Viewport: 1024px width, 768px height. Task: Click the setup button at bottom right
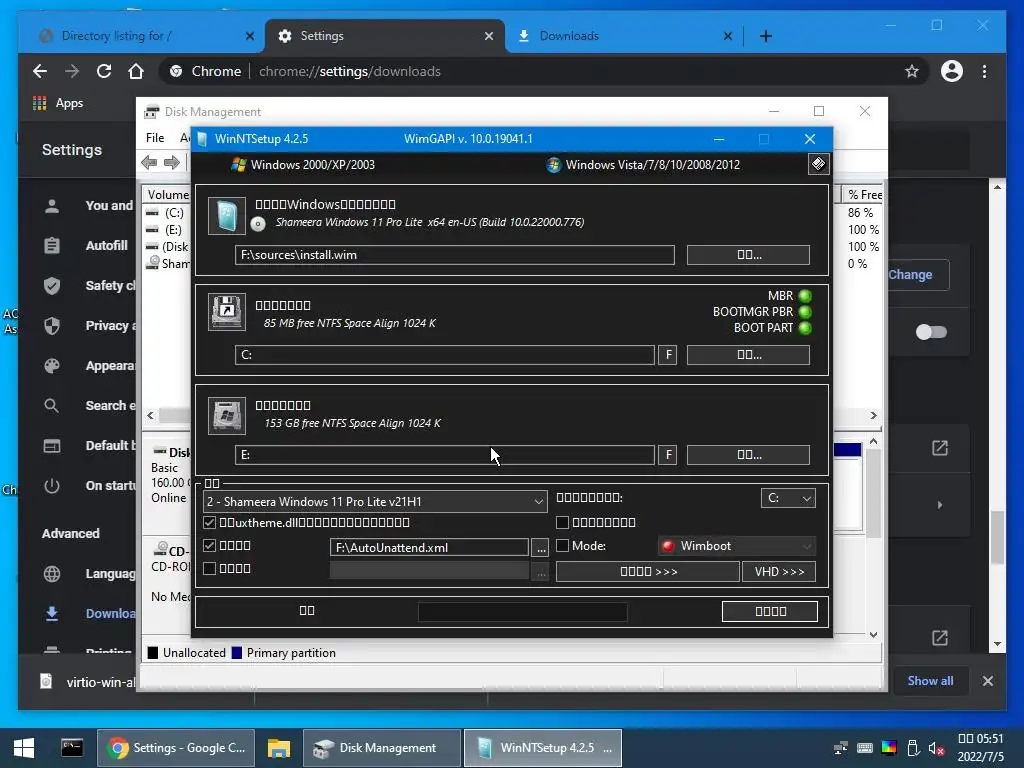point(770,611)
